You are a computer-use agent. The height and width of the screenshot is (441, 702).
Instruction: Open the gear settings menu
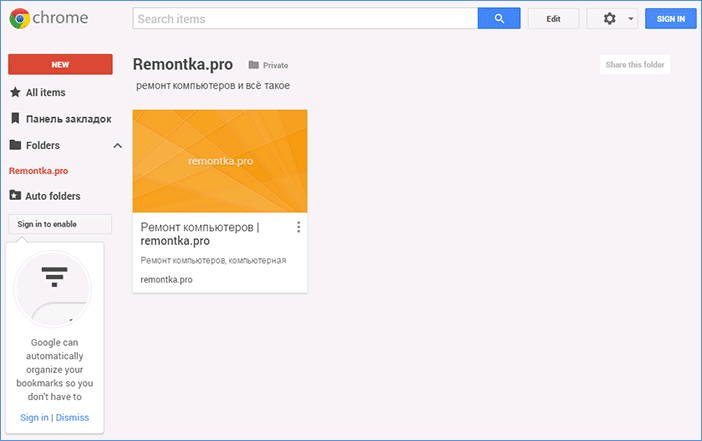[610, 19]
